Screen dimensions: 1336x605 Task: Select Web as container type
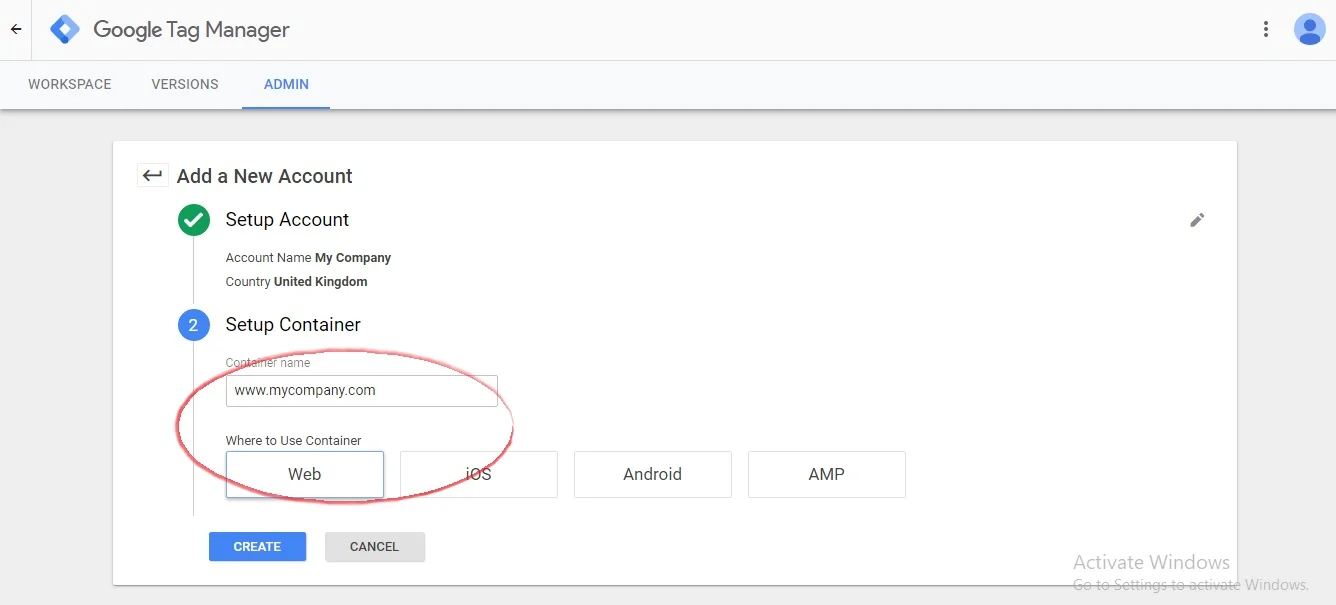tap(305, 474)
